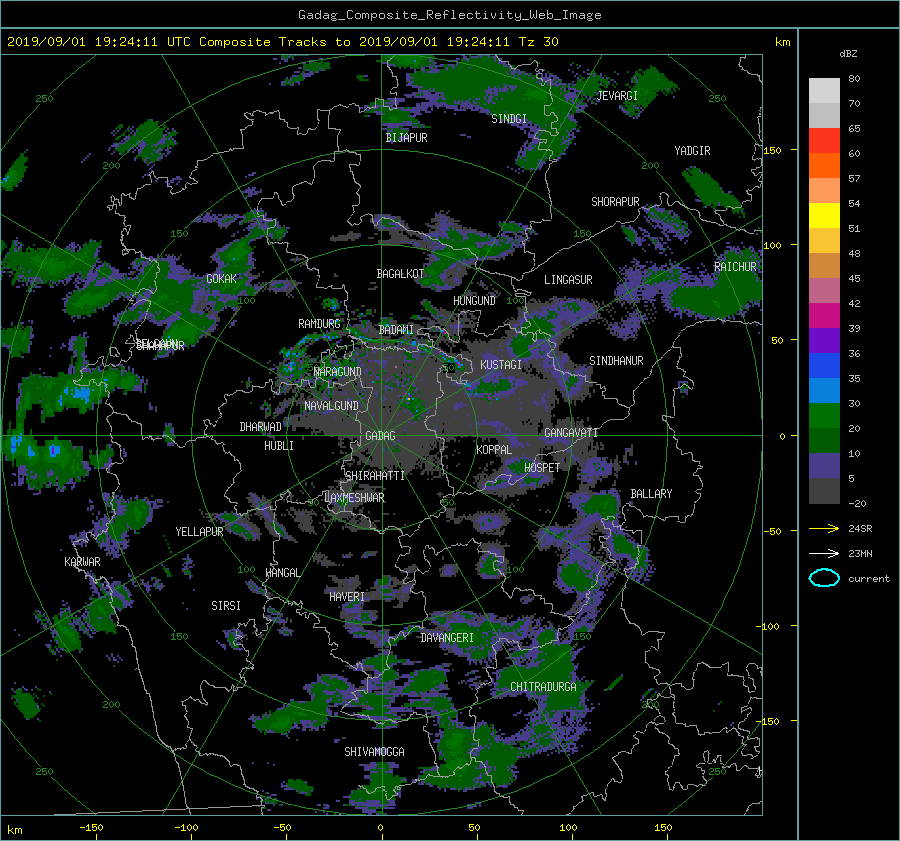Click the LINGASUR city label

click(568, 280)
